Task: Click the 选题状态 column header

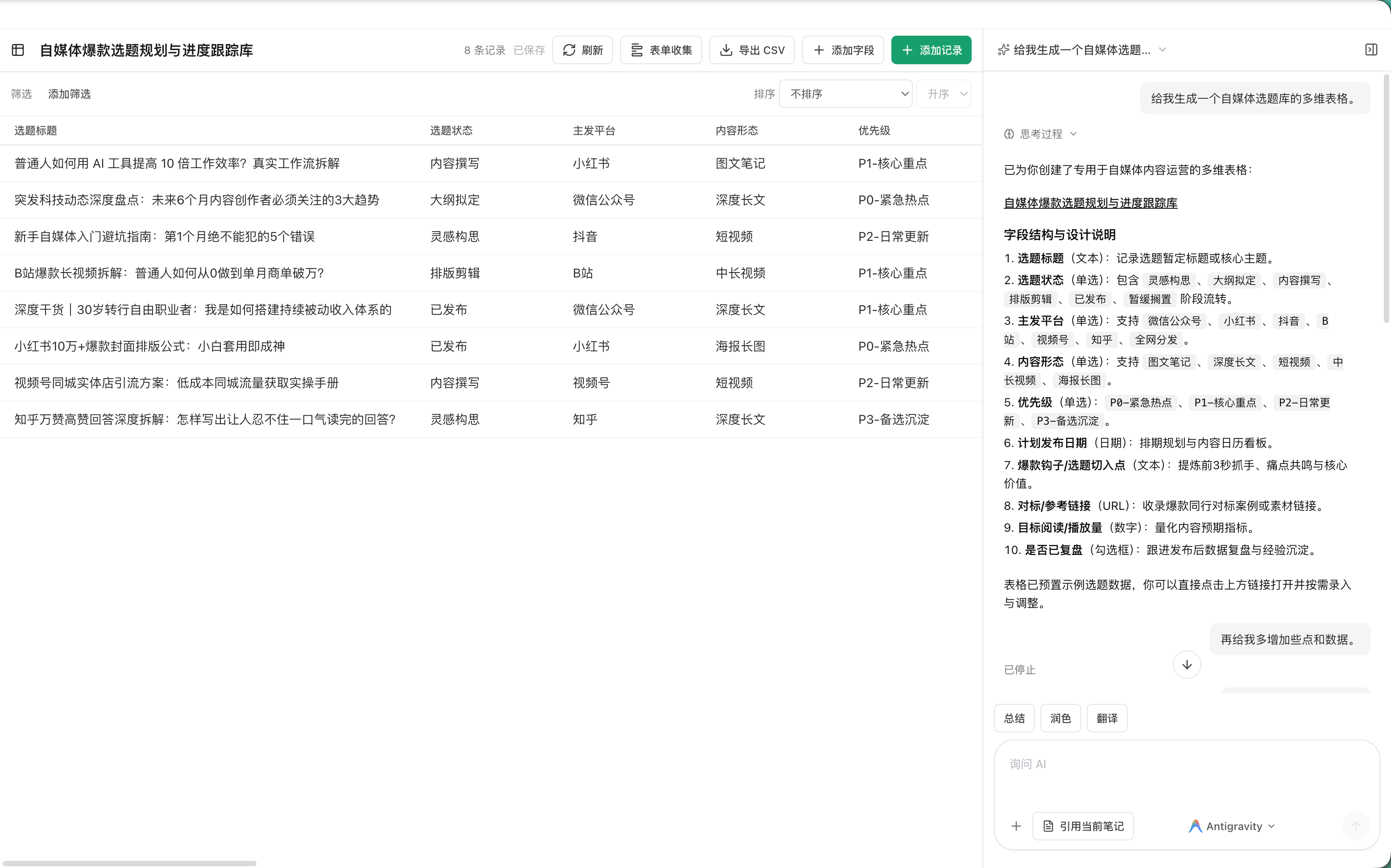Action: coord(451,130)
